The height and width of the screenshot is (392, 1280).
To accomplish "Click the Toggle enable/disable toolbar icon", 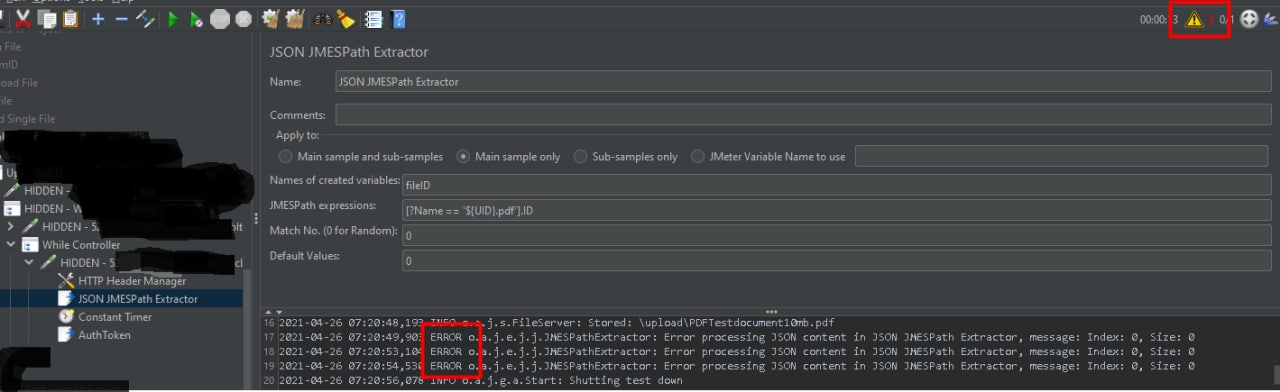I will [x=145, y=19].
